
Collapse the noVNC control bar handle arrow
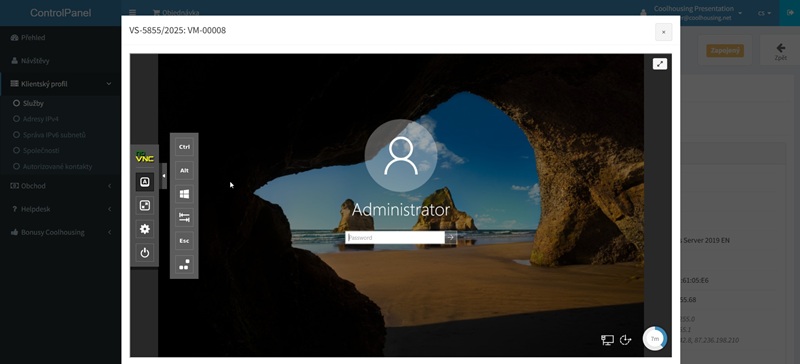pyautogui.click(x=164, y=176)
